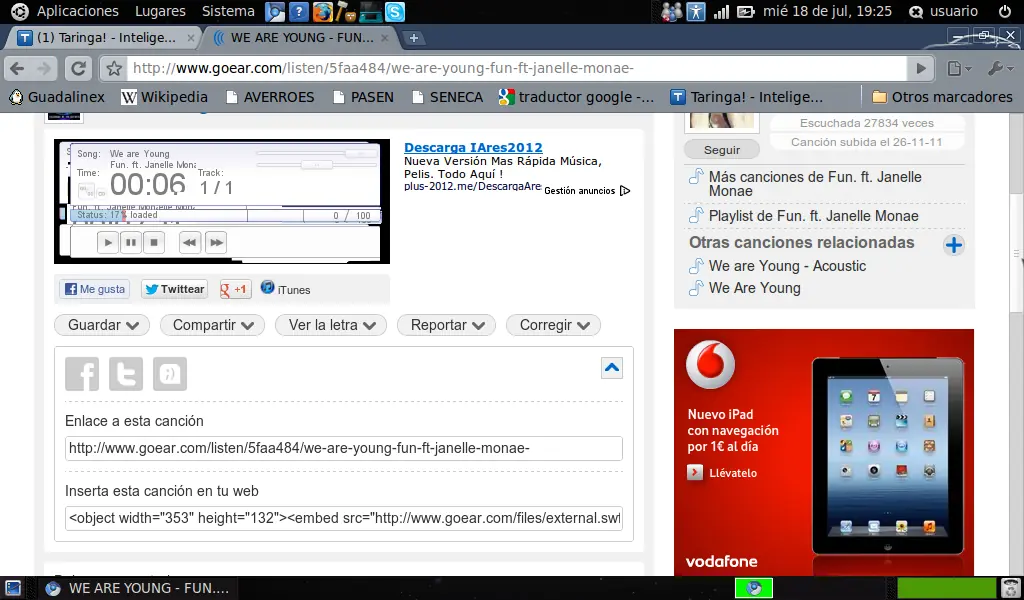
Task: Click the play button in the goear player
Action: click(108, 242)
